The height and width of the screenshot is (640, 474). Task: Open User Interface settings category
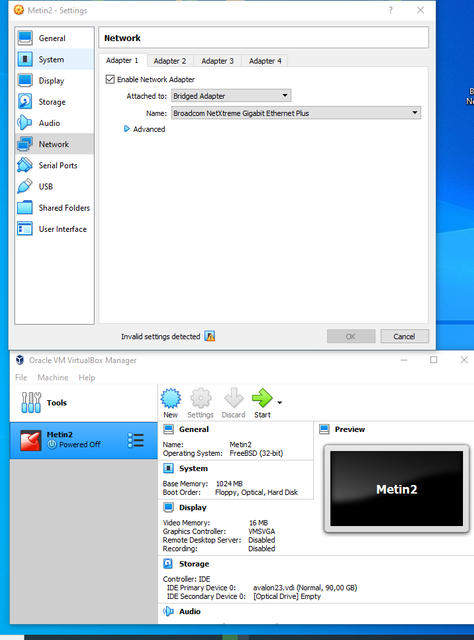pos(54,229)
